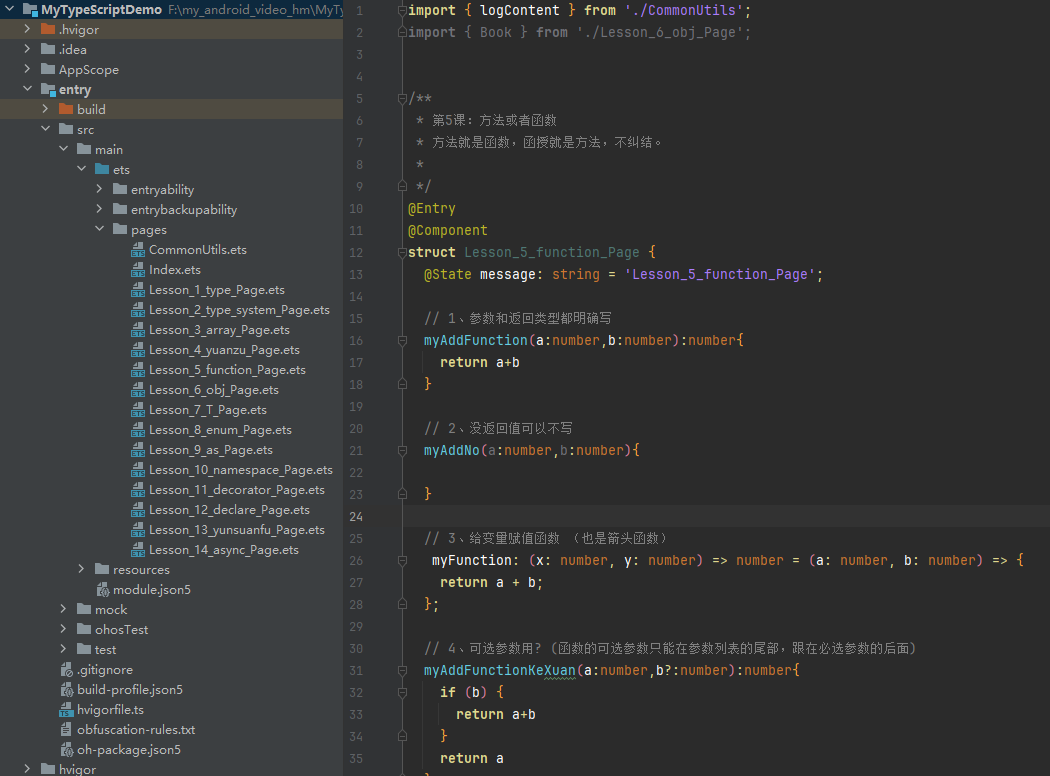Image resolution: width=1050 pixels, height=776 pixels.
Task: Fold the import block at line 1
Action: [402, 10]
